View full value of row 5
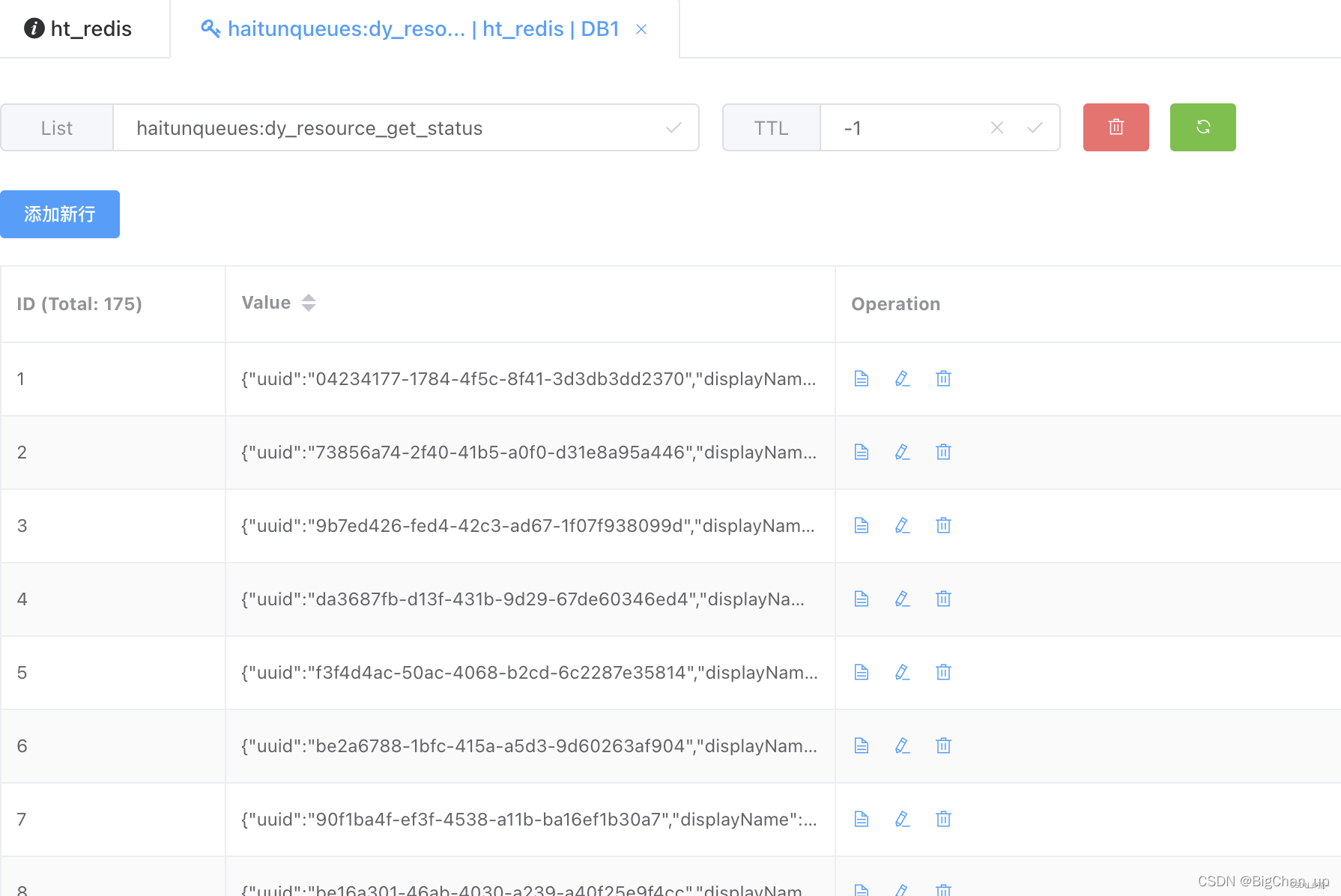The height and width of the screenshot is (896, 1341). 862,672
